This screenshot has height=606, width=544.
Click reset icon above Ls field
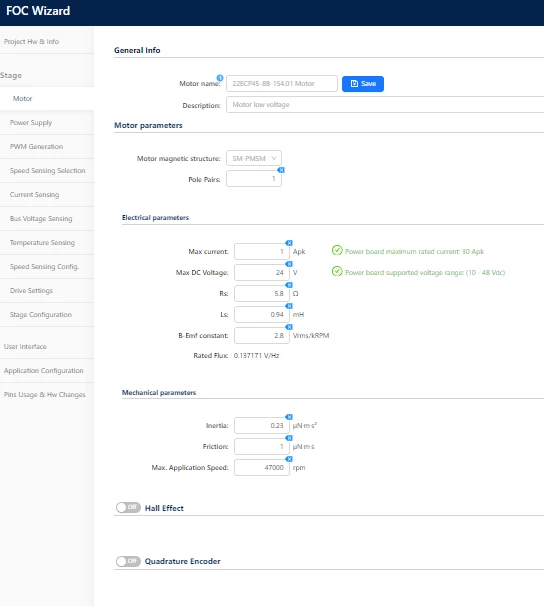coord(289,306)
